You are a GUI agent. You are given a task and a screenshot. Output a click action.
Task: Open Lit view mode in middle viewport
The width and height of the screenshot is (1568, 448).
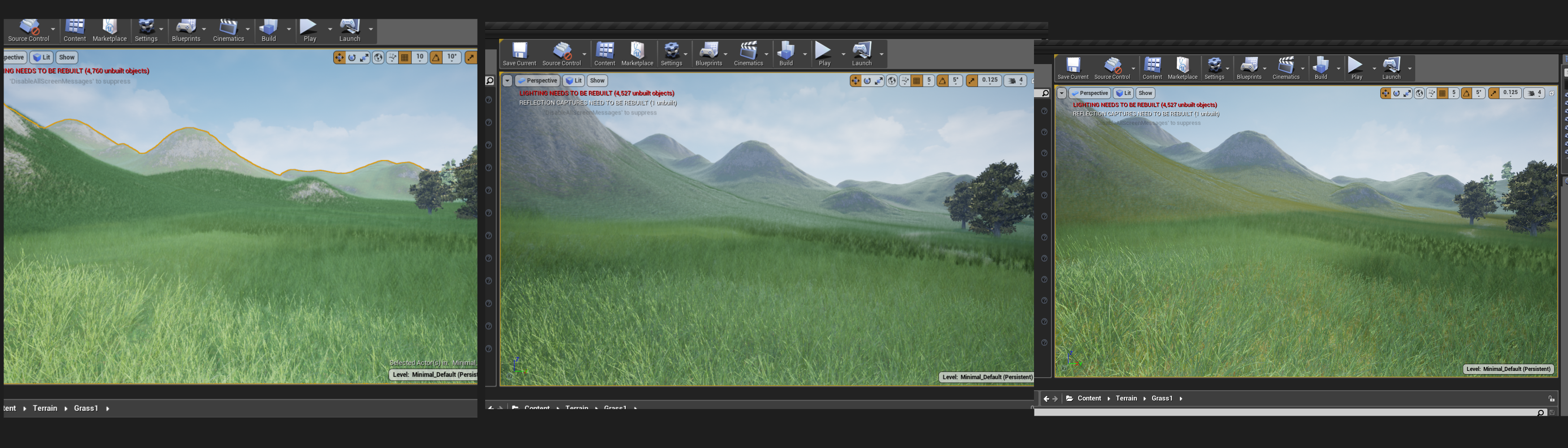pos(573,80)
